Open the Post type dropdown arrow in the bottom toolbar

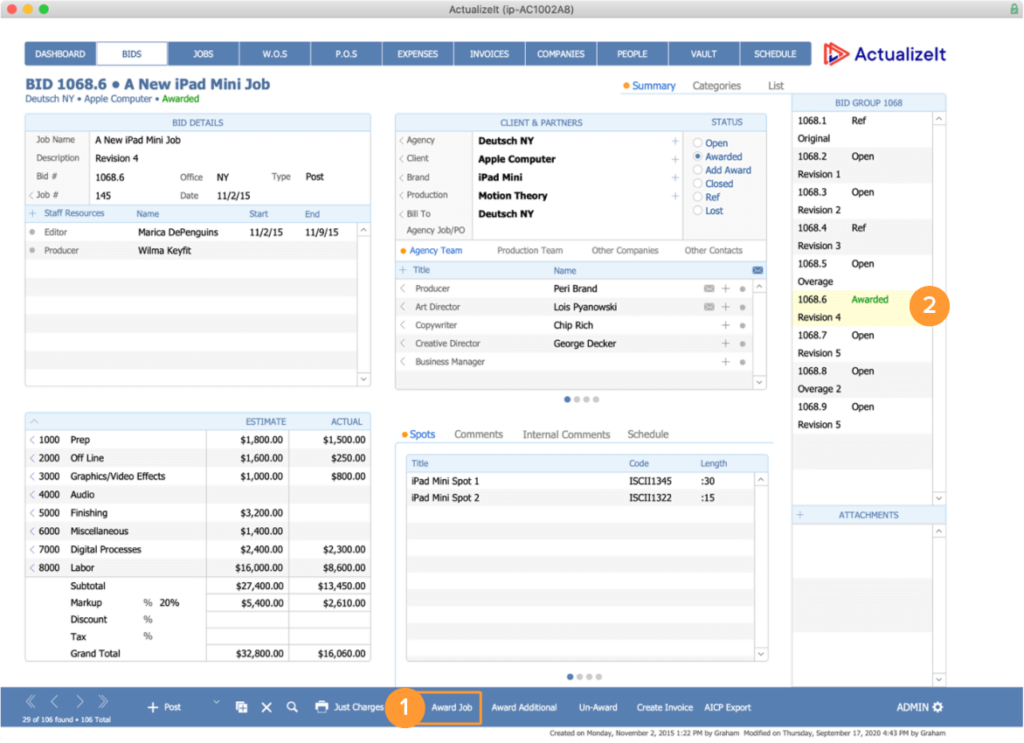point(216,703)
